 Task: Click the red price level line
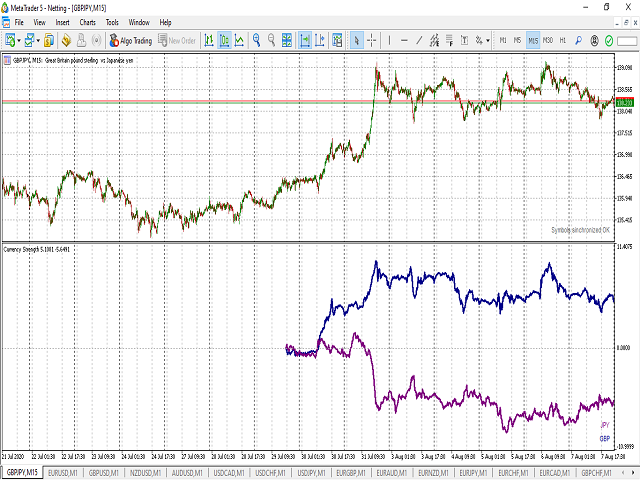pos(300,102)
